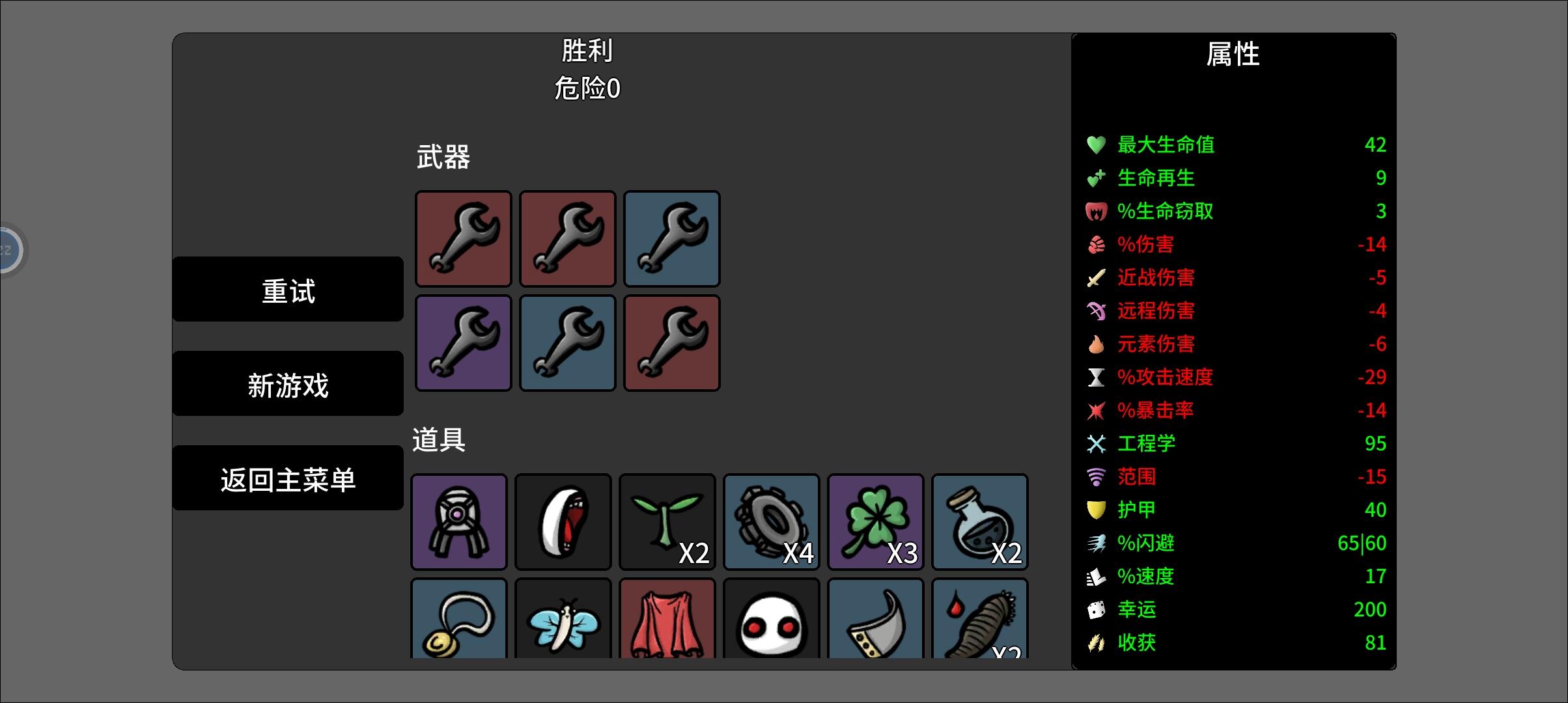Viewport: 1568px width, 703px height.
Task: Select the purple wrench weapon
Action: [x=464, y=343]
